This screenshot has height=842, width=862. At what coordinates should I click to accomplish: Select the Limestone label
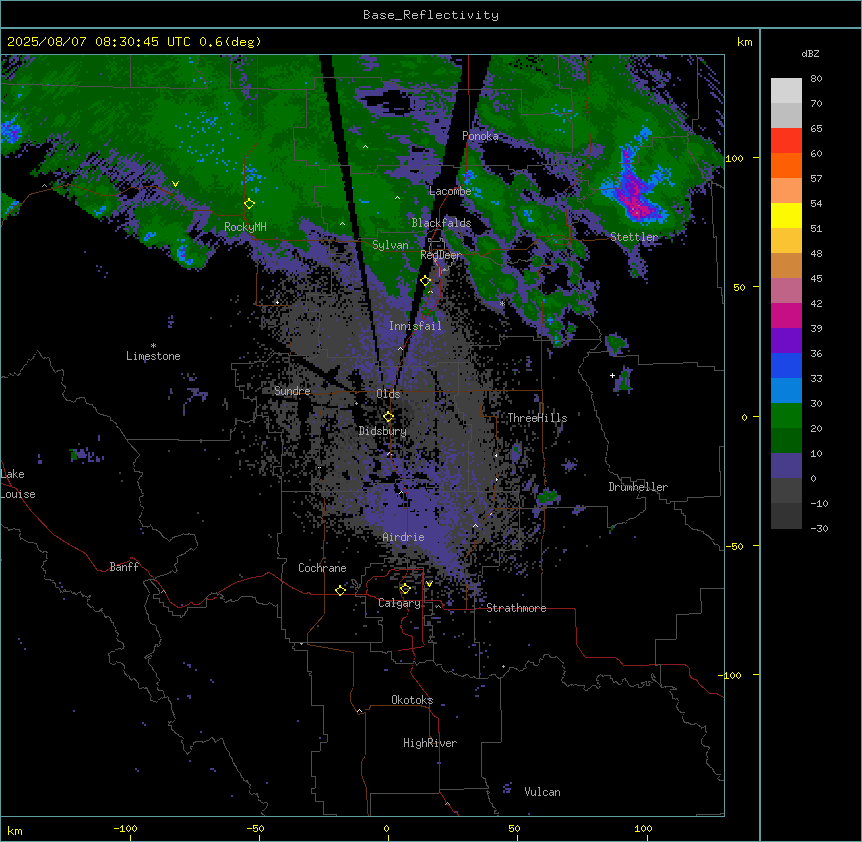pos(153,356)
